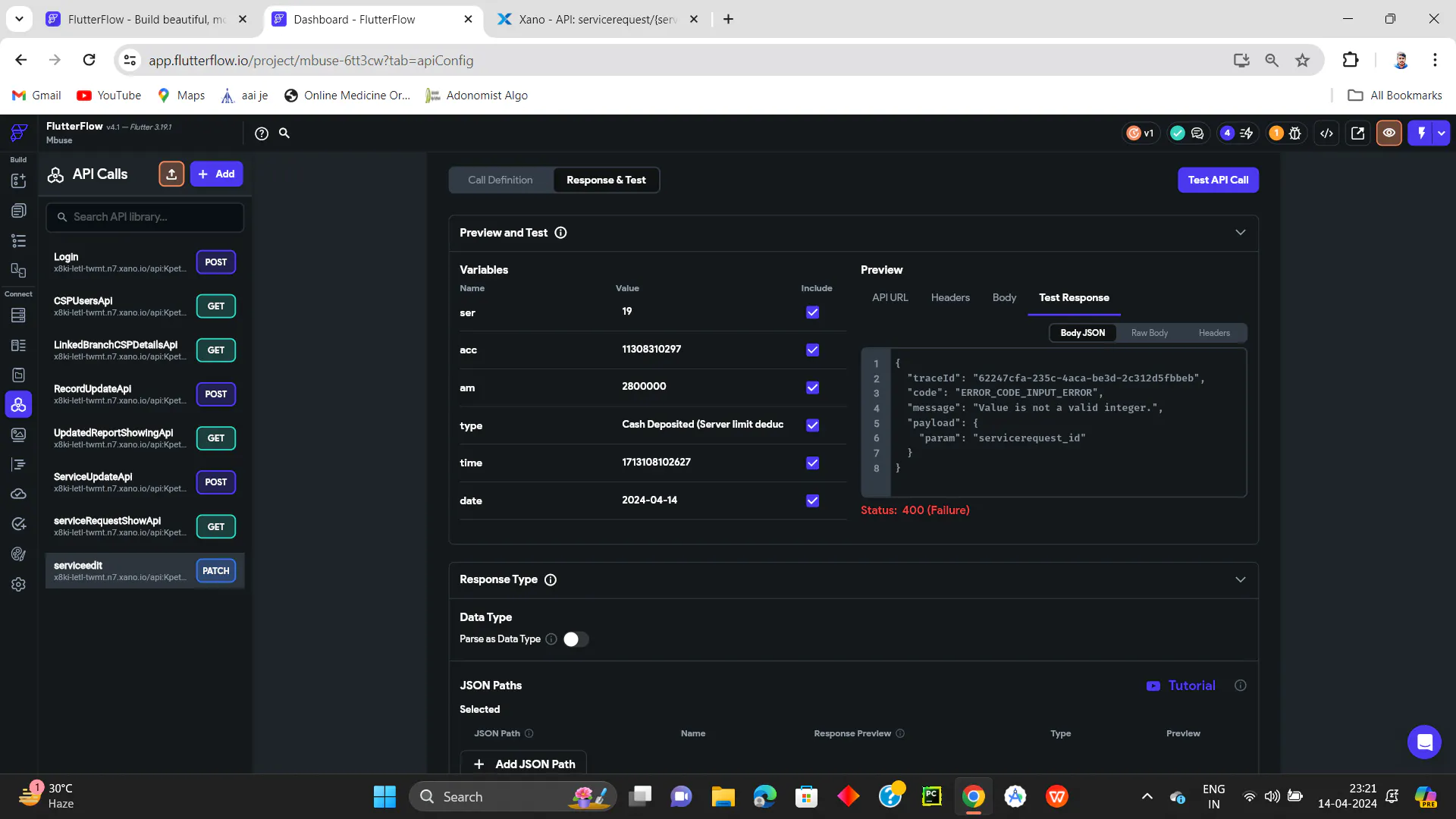Open the Chrome tab search dropdown
Screen dimensions: 1456x819
coord(19,19)
